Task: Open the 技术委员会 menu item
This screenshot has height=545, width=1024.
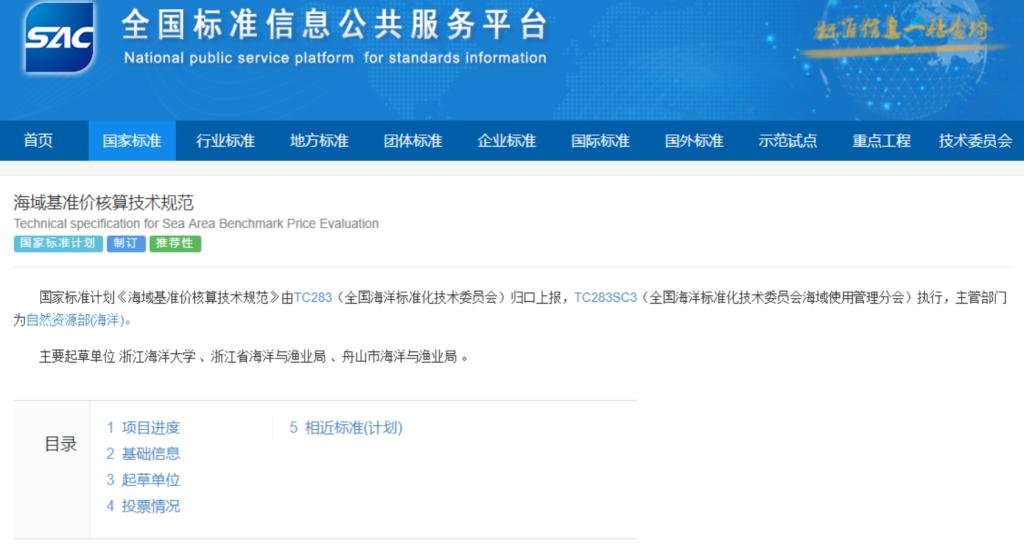Action: (x=975, y=141)
